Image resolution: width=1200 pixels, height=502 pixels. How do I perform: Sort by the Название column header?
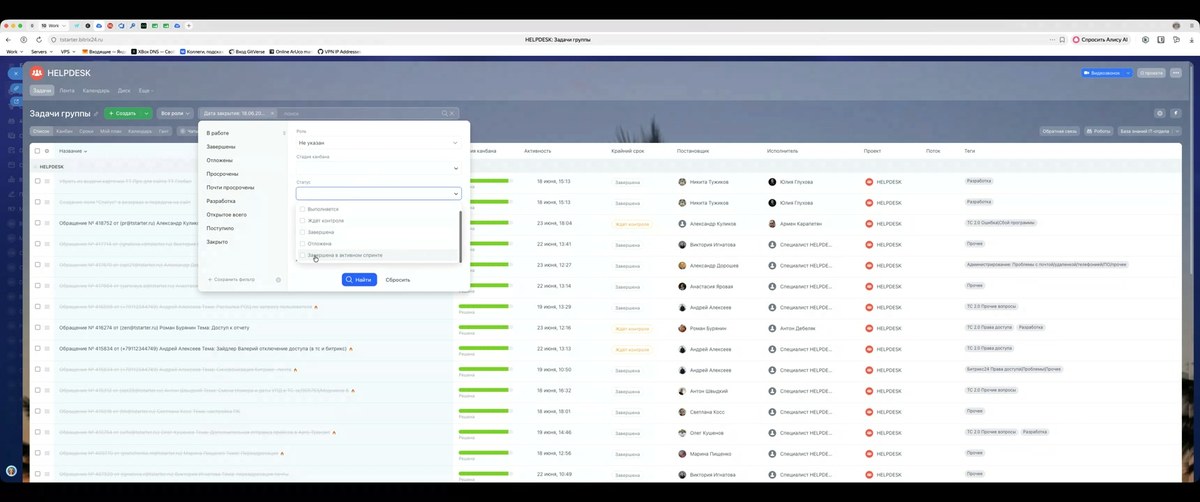click(x=74, y=151)
